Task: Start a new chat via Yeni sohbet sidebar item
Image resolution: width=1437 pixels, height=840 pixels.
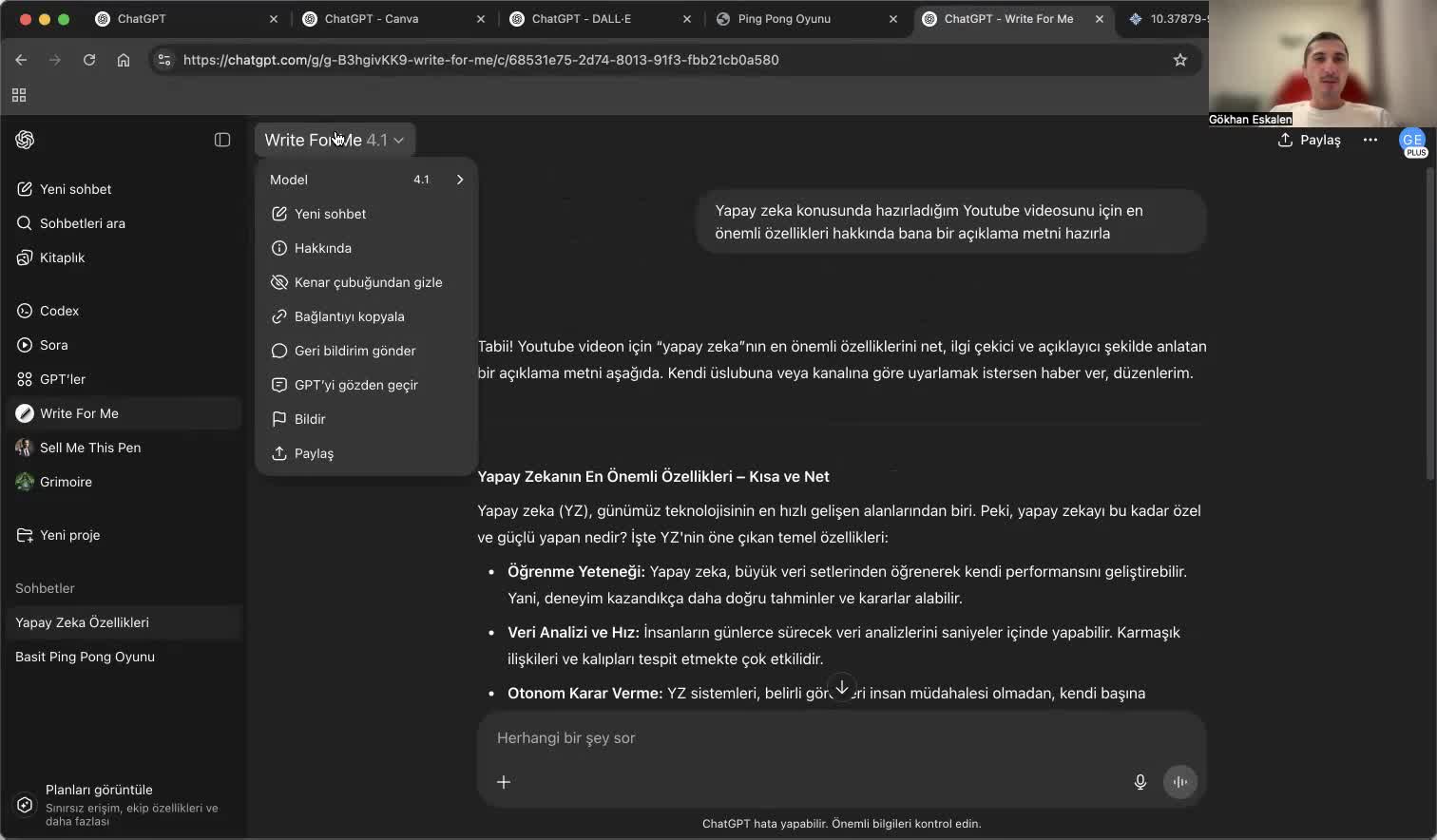Action: tap(124, 189)
